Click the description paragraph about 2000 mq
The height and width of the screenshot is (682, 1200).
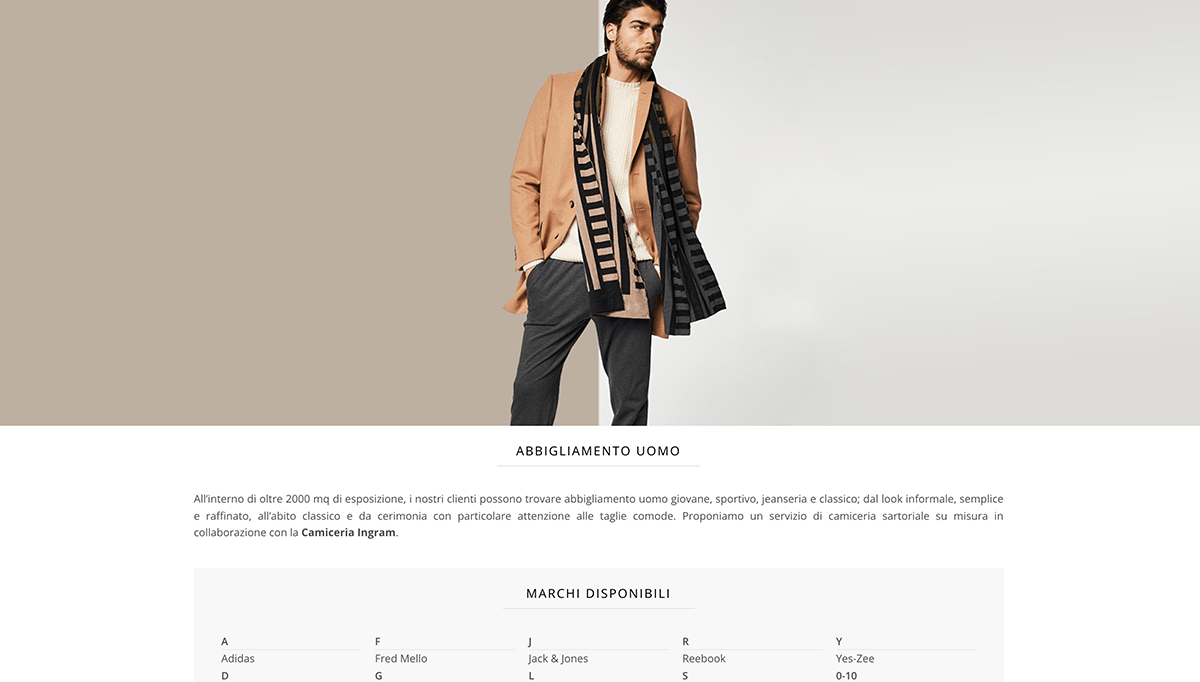[x=598, y=516]
